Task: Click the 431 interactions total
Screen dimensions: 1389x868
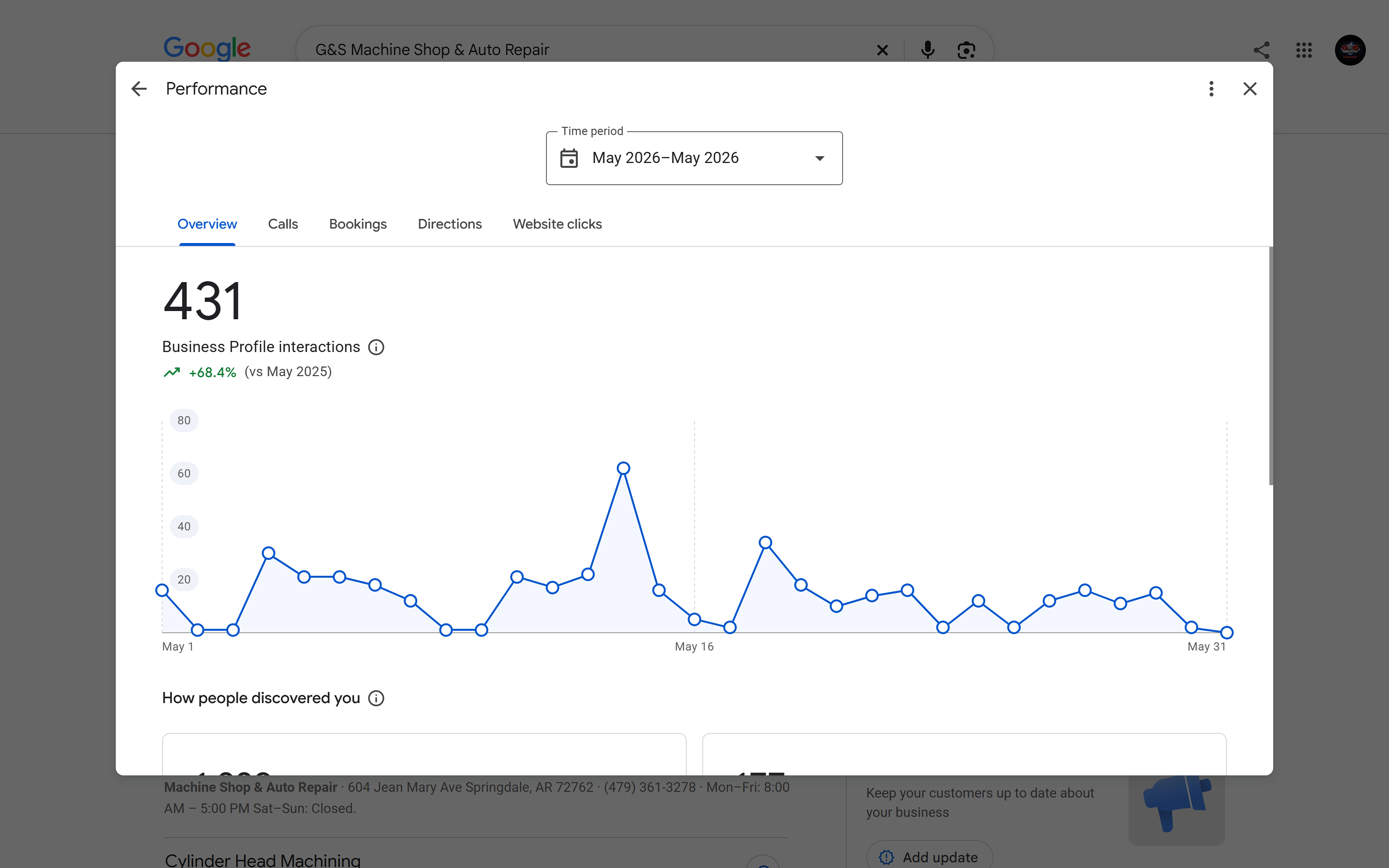Action: pyautogui.click(x=203, y=301)
